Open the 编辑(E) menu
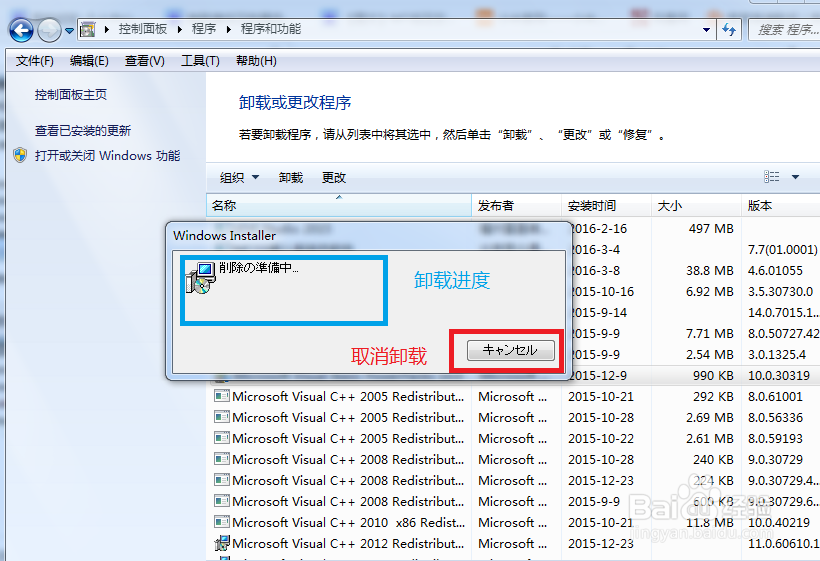The width and height of the screenshot is (820, 561). click(x=89, y=61)
